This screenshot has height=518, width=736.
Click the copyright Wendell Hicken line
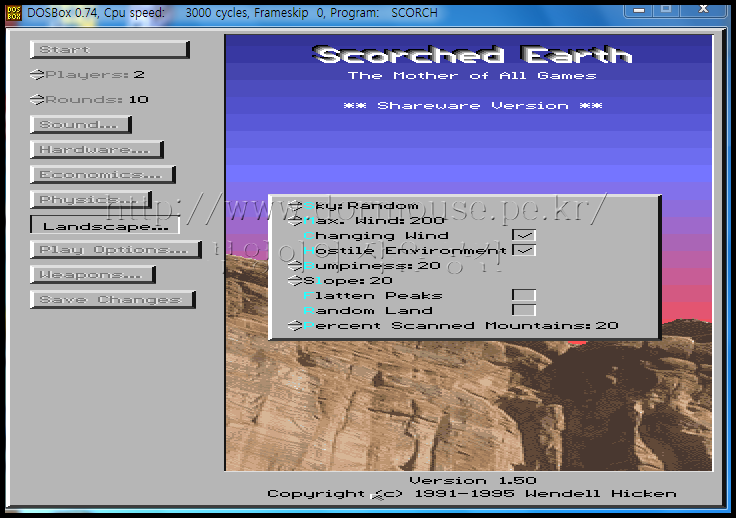(x=472, y=494)
